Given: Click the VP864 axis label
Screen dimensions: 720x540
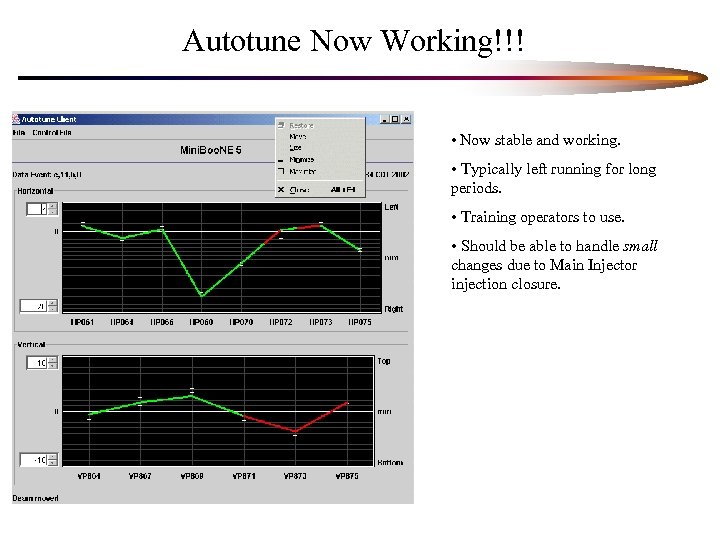Looking at the screenshot, I should (89, 476).
